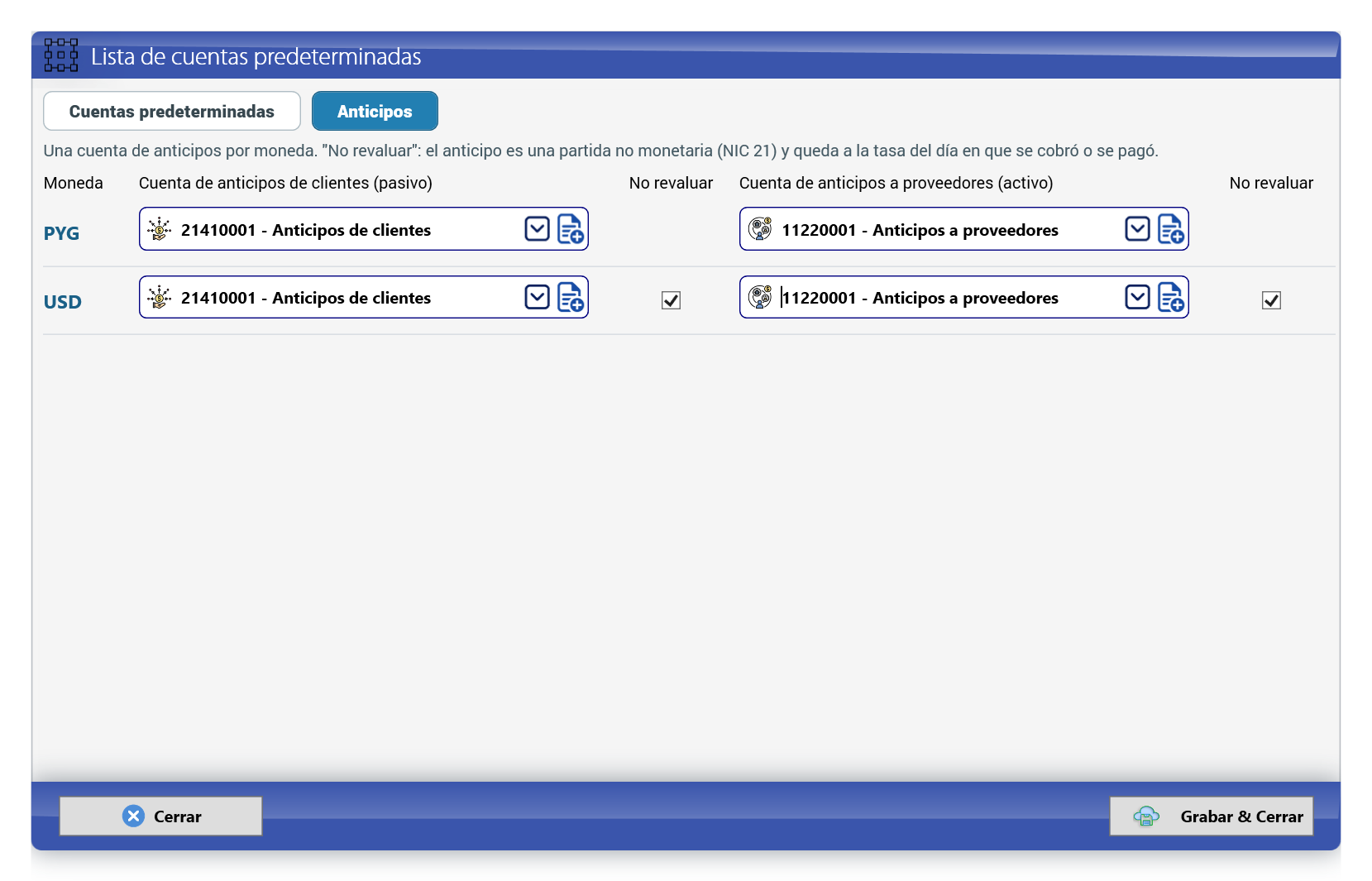Toggle No revaluar for USD client advances
The width and height of the screenshot is (1372, 881).
(671, 300)
